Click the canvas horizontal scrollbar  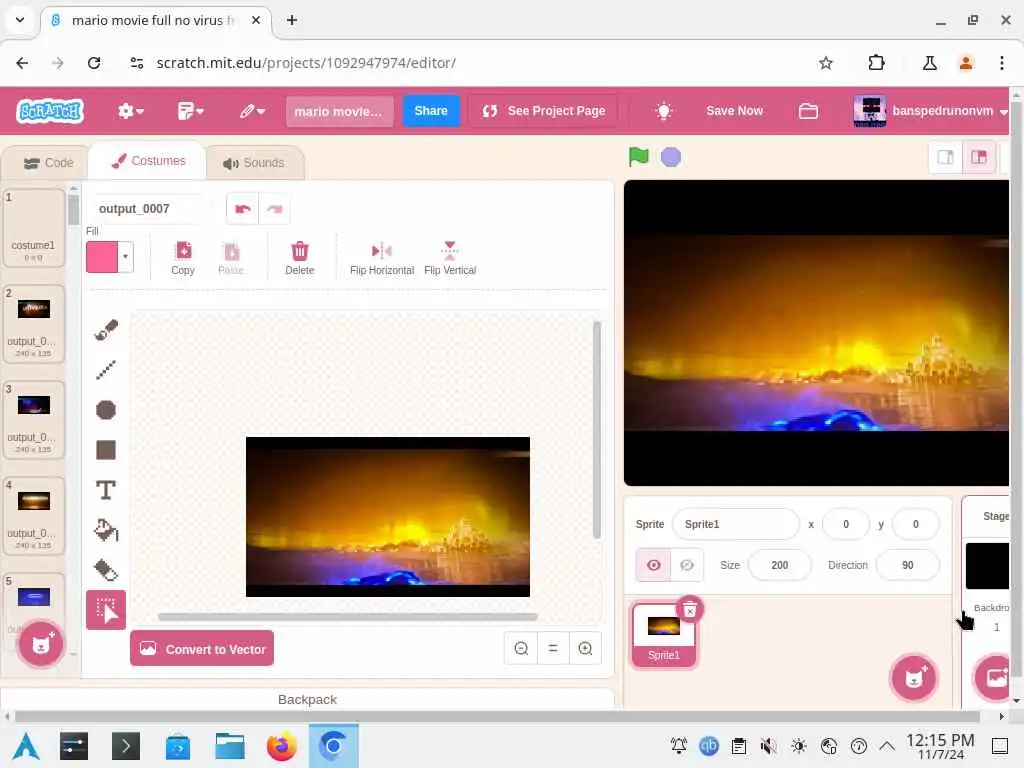347,616
